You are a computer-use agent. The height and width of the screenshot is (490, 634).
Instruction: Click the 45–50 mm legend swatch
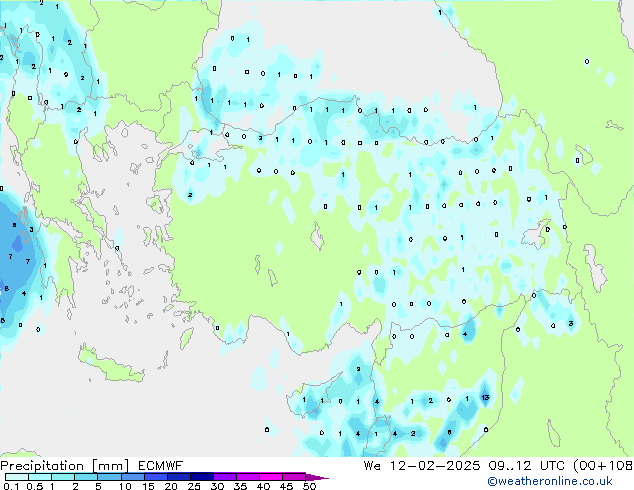(294, 477)
